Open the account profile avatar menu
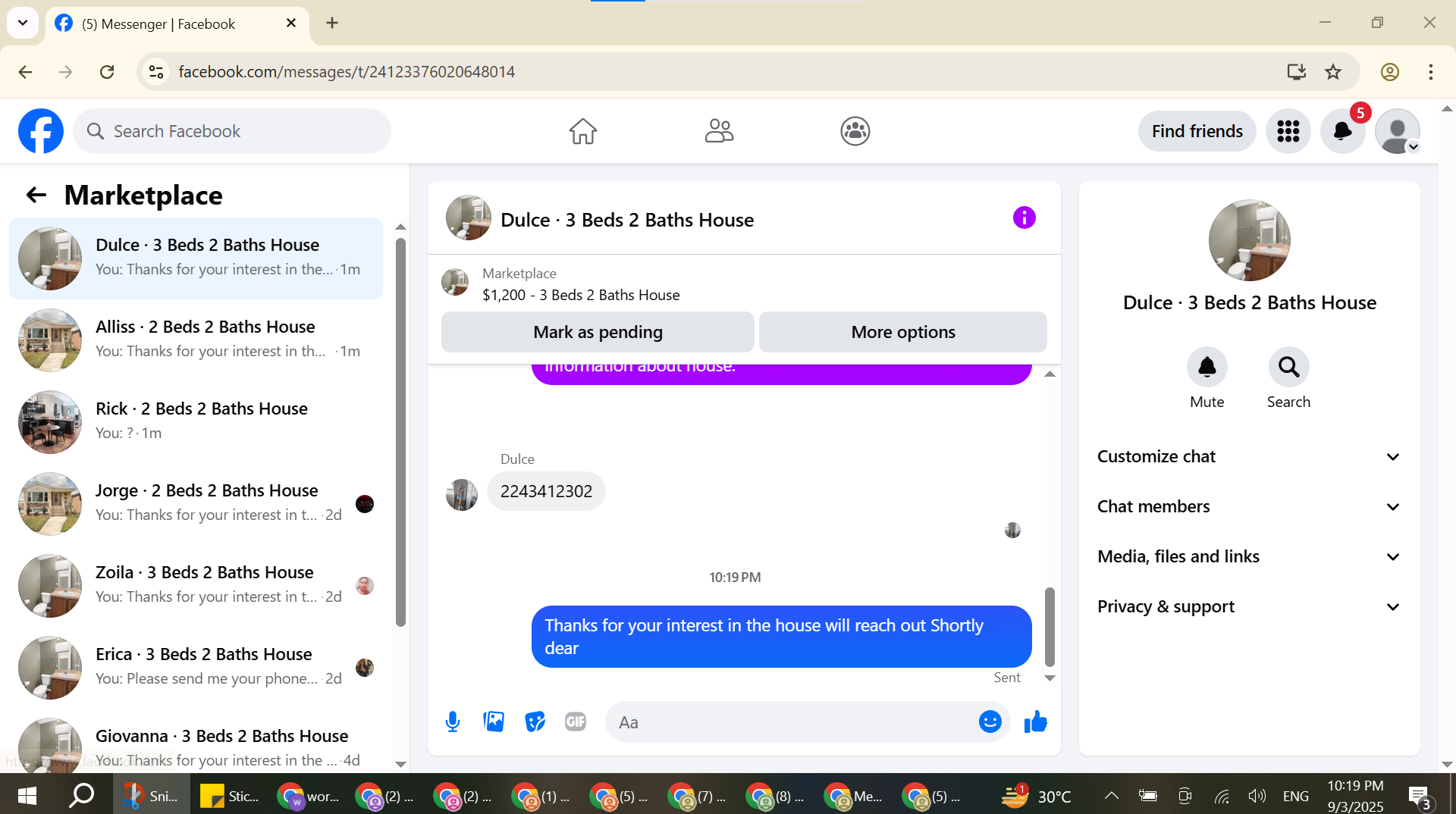This screenshot has width=1456, height=814. tap(1397, 131)
